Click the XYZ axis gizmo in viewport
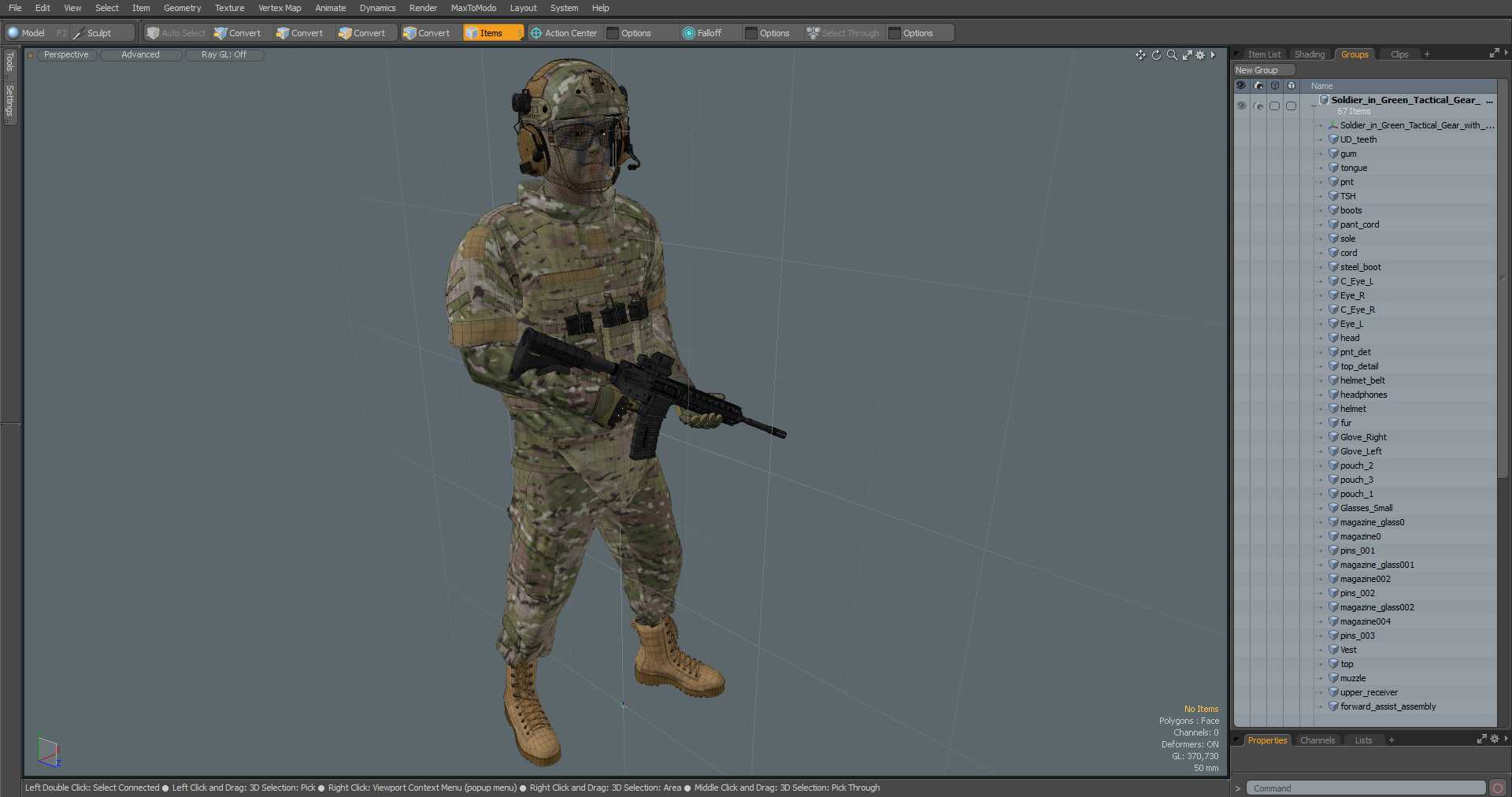Viewport: 1512px width, 797px height. click(48, 752)
